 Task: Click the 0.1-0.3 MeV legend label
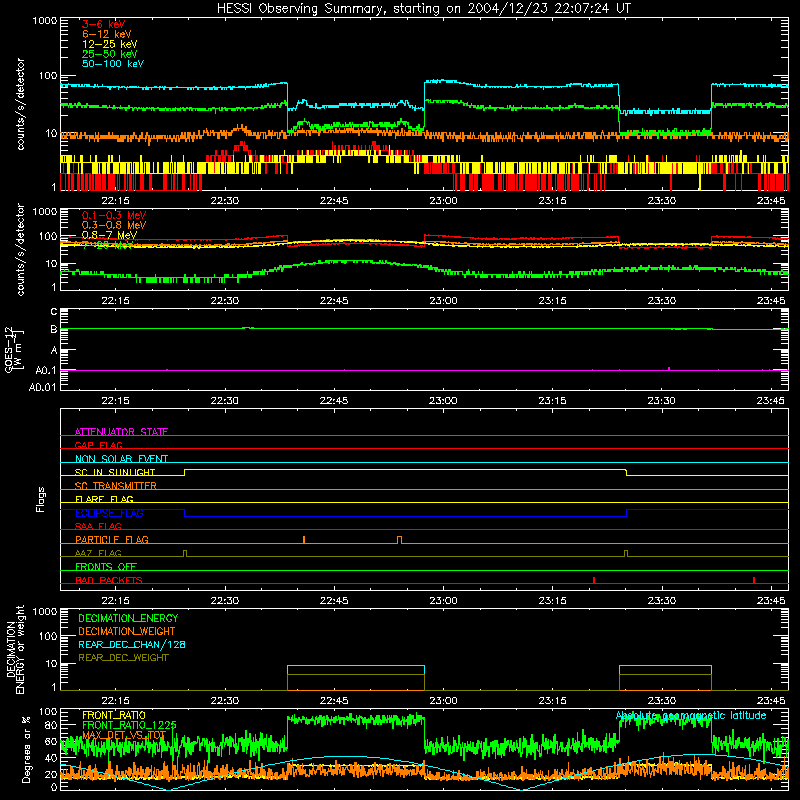(x=114, y=215)
